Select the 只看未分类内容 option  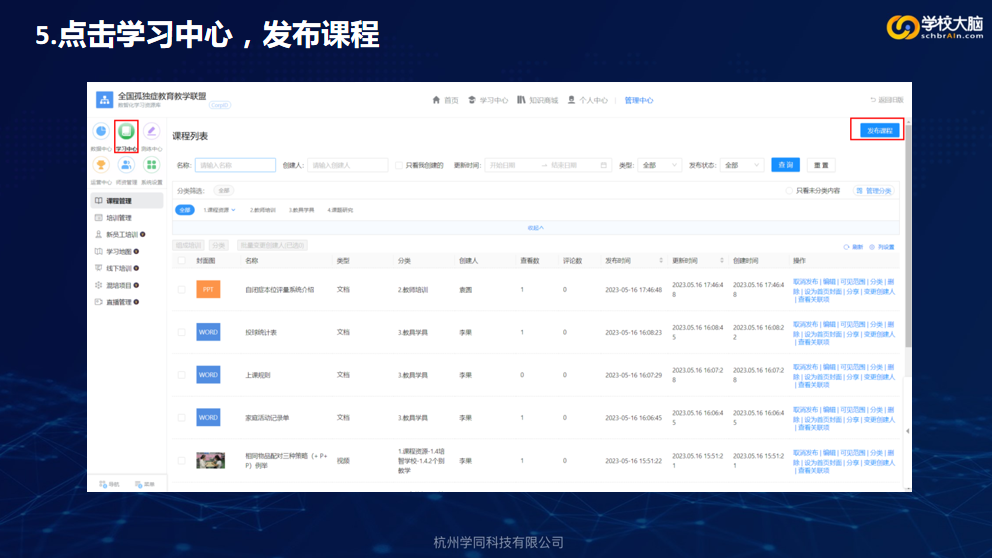pyautogui.click(x=789, y=190)
